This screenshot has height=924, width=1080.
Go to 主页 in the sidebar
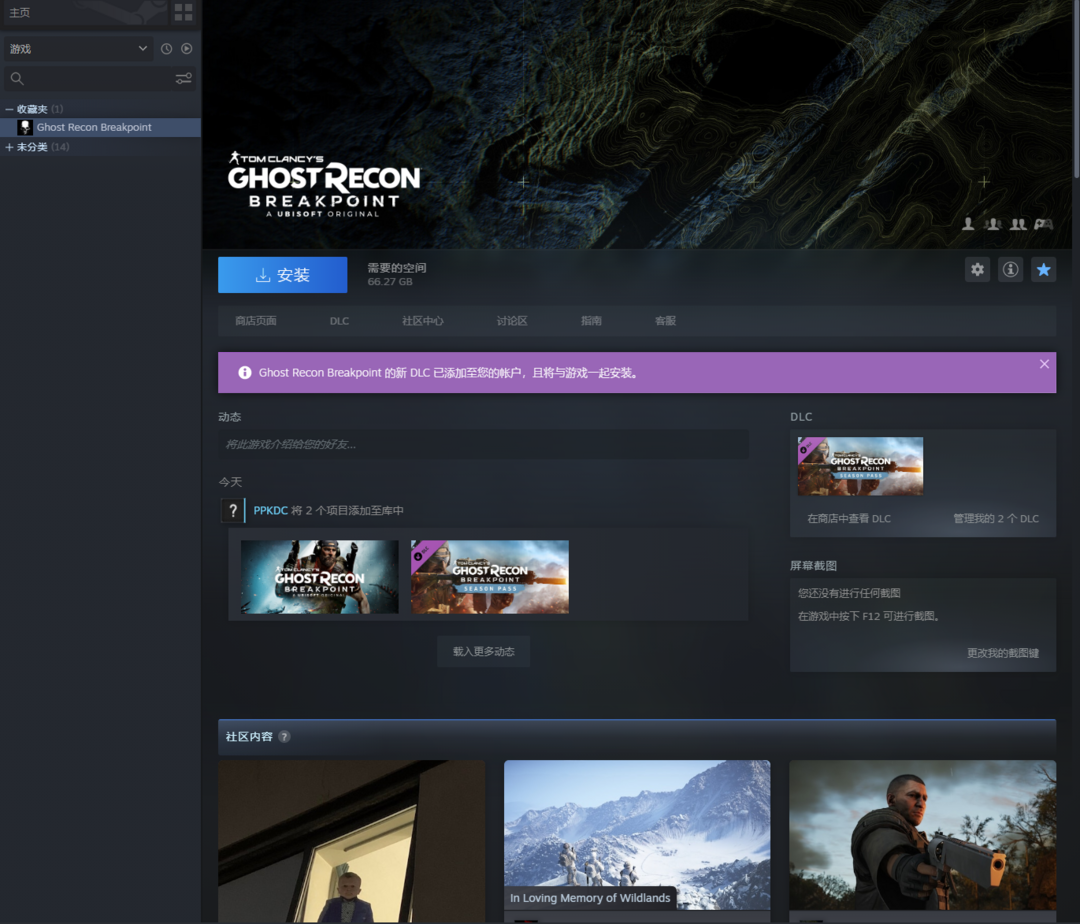(x=20, y=12)
